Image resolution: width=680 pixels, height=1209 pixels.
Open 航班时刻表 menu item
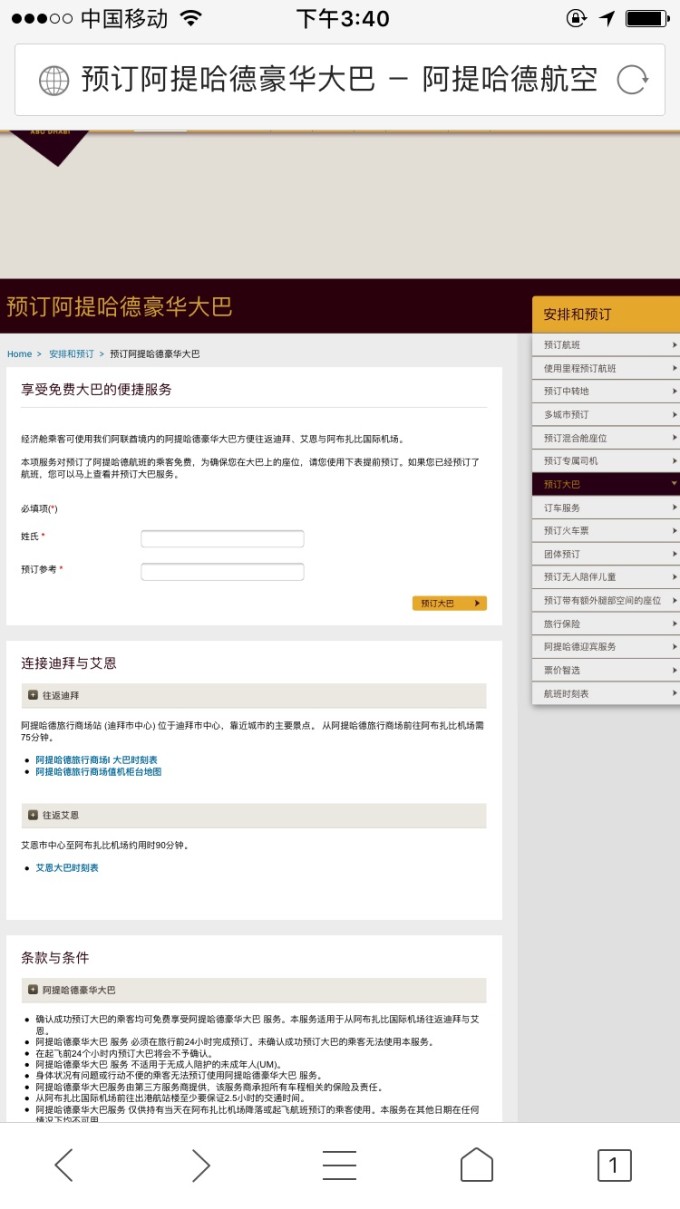606,693
